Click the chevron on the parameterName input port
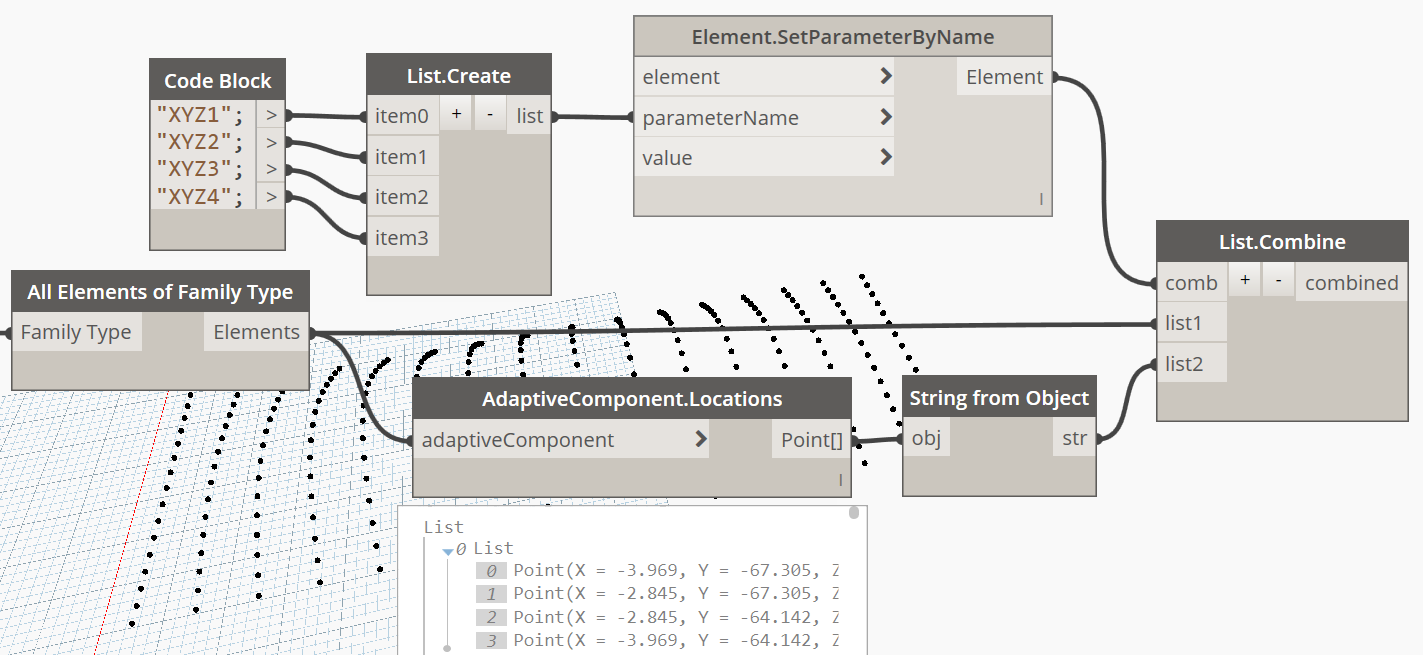The height and width of the screenshot is (655, 1423). [885, 117]
